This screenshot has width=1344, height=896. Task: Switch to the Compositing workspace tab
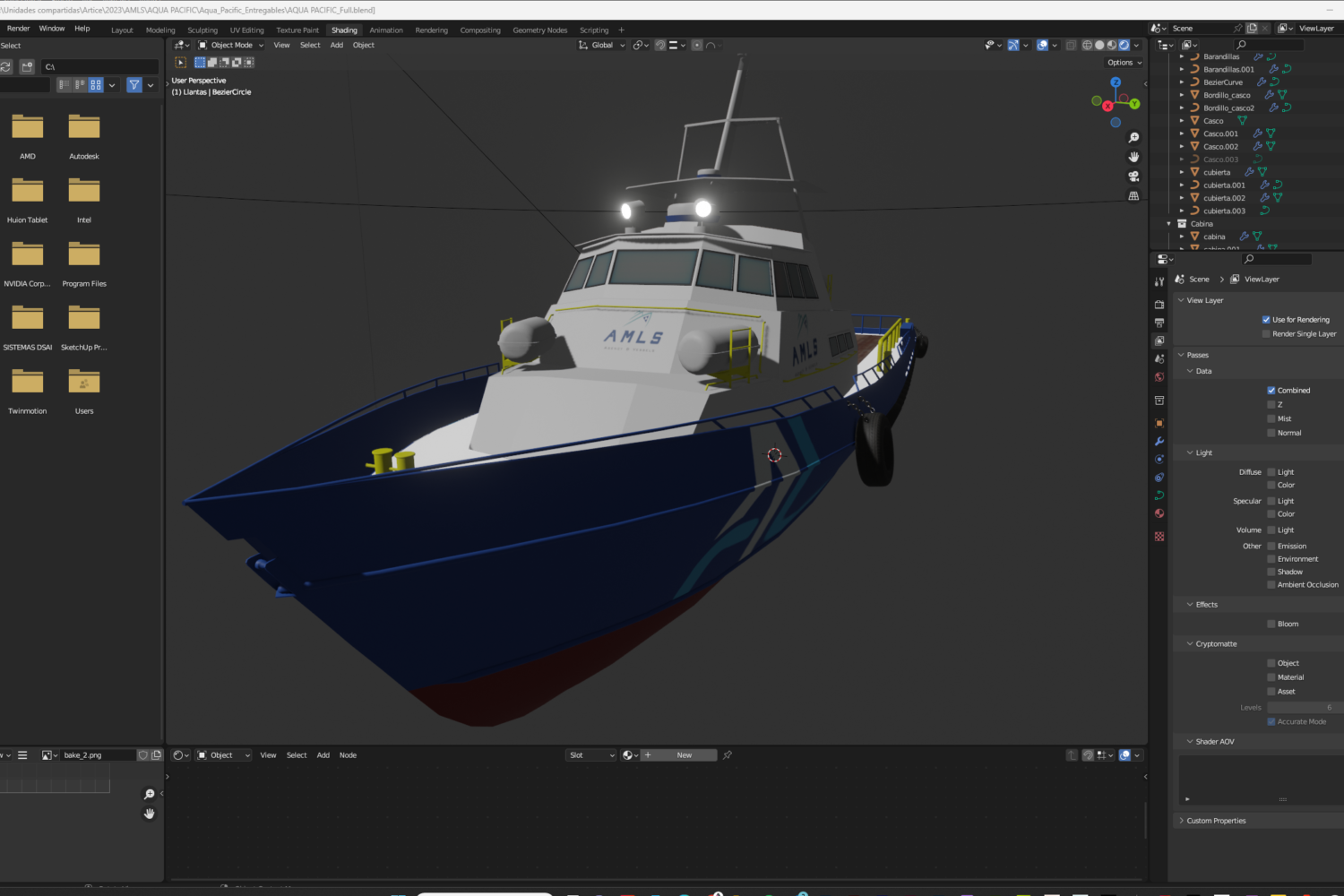tap(480, 30)
